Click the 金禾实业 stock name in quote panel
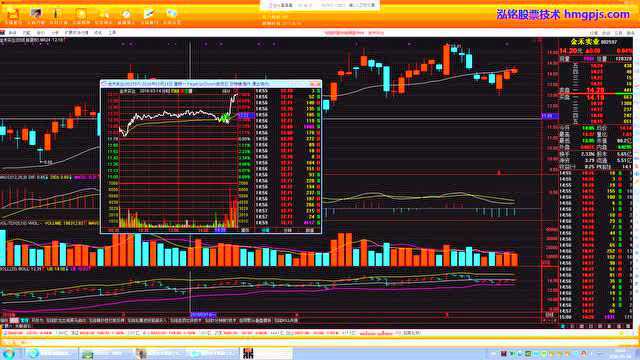The image size is (640, 360). pyautogui.click(x=584, y=42)
